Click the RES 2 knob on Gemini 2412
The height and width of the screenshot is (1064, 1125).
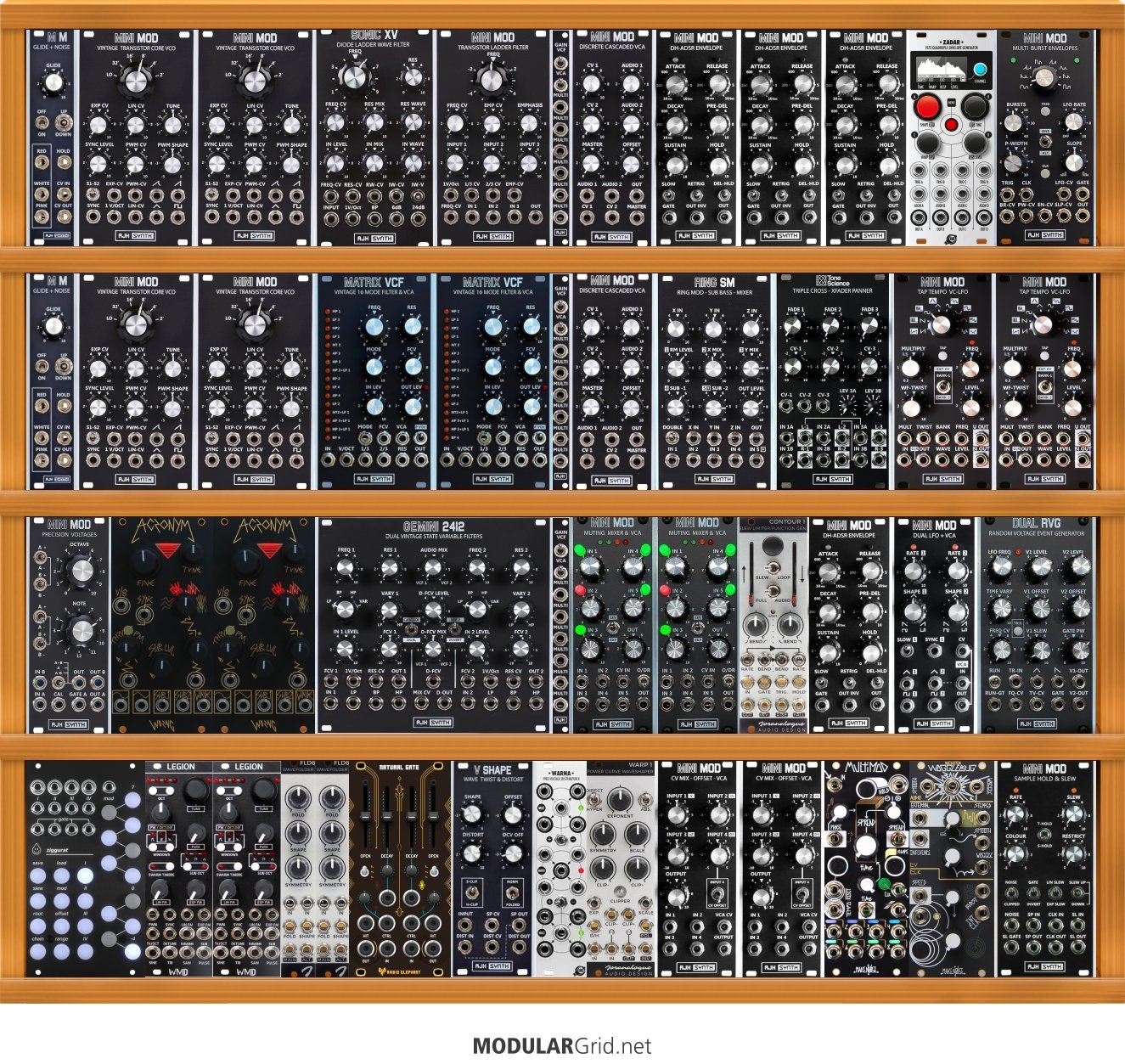pyautogui.click(x=520, y=568)
